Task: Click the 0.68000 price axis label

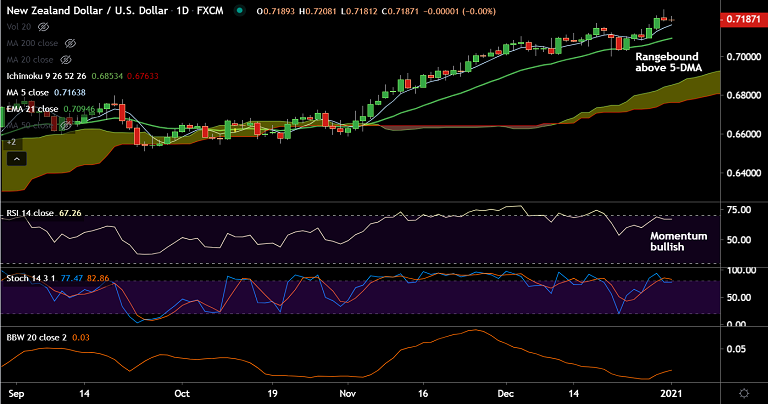Action: 744,95
